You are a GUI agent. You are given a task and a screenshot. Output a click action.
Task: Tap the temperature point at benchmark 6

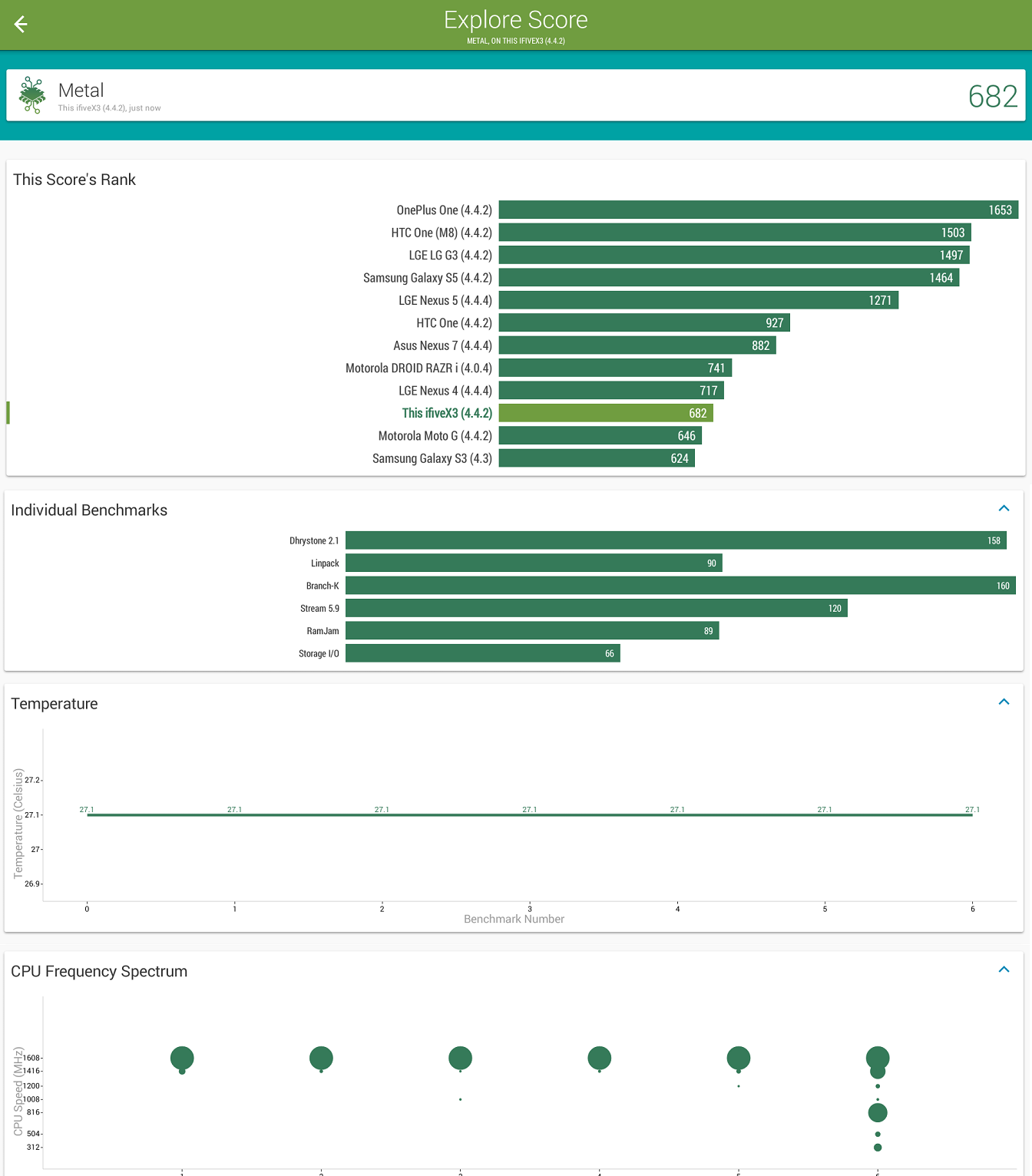coord(973,814)
